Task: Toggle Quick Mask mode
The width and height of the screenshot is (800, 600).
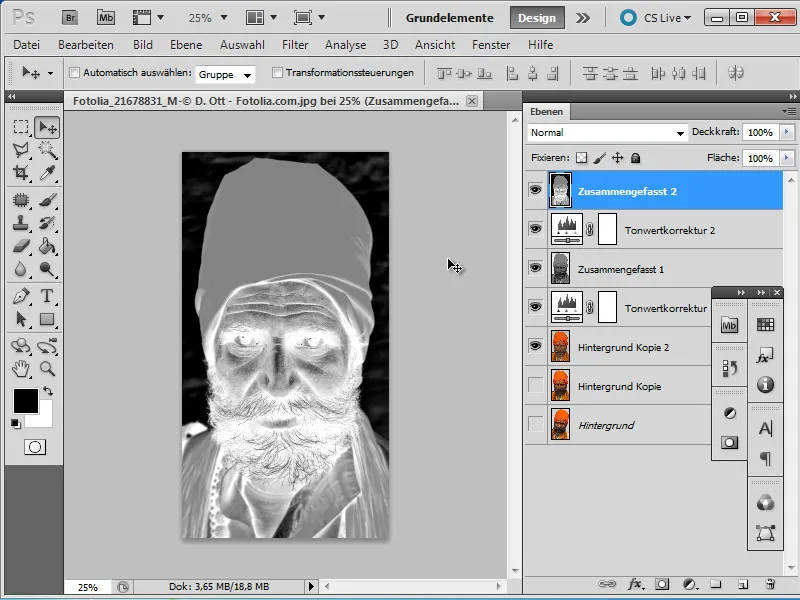Action: pos(35,447)
